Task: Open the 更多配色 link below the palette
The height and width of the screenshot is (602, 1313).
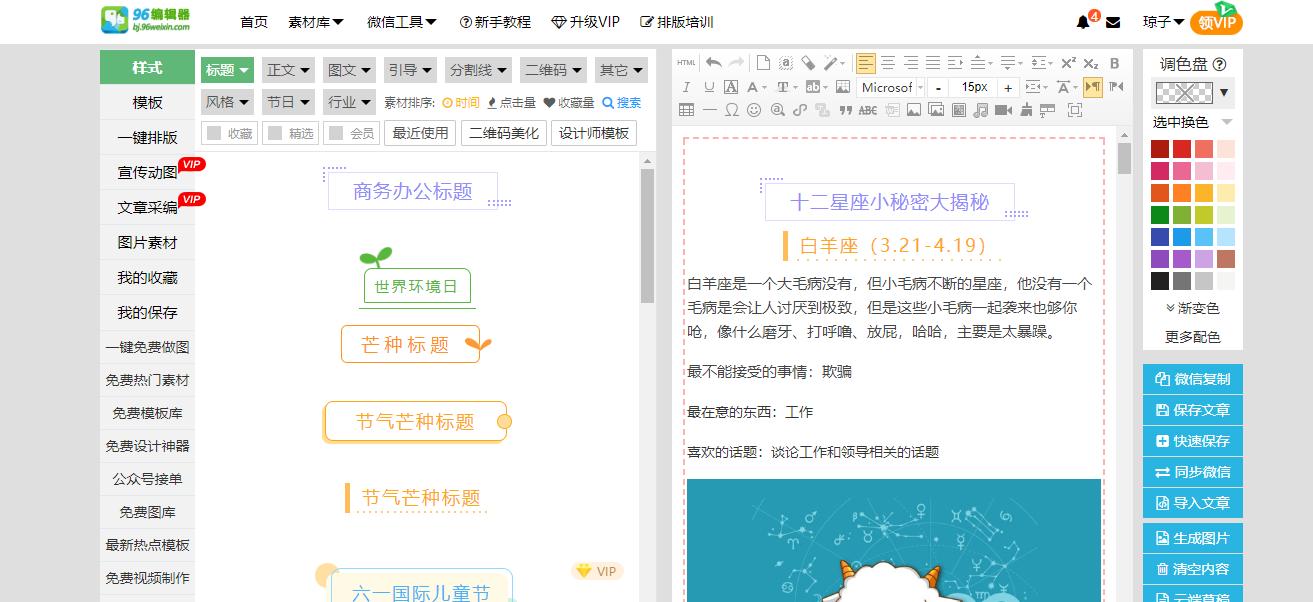Action: [1192, 337]
